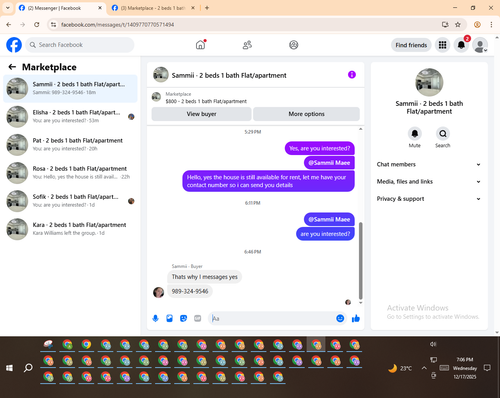Open weather widget showing 23°C

(400, 368)
